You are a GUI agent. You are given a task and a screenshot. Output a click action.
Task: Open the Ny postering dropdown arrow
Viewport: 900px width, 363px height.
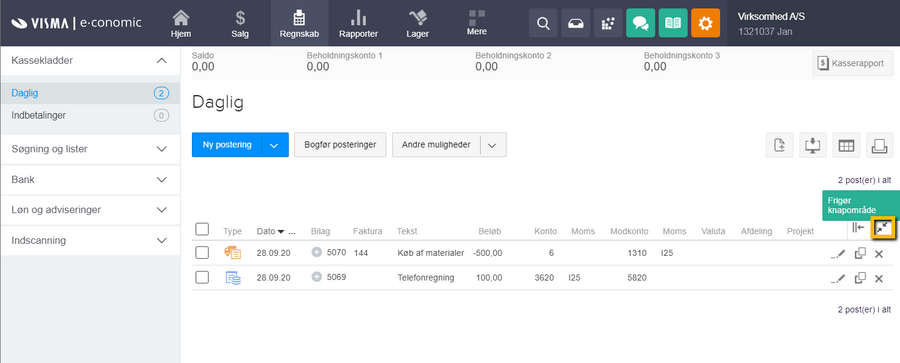tap(275, 145)
